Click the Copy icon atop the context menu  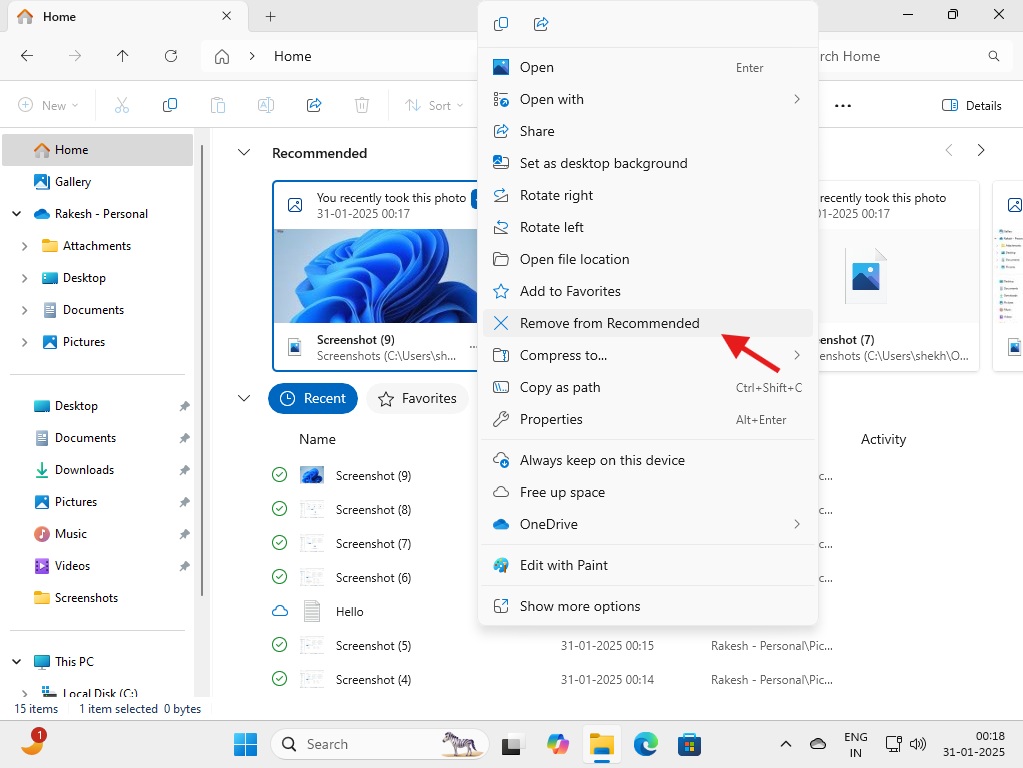pyautogui.click(x=501, y=23)
